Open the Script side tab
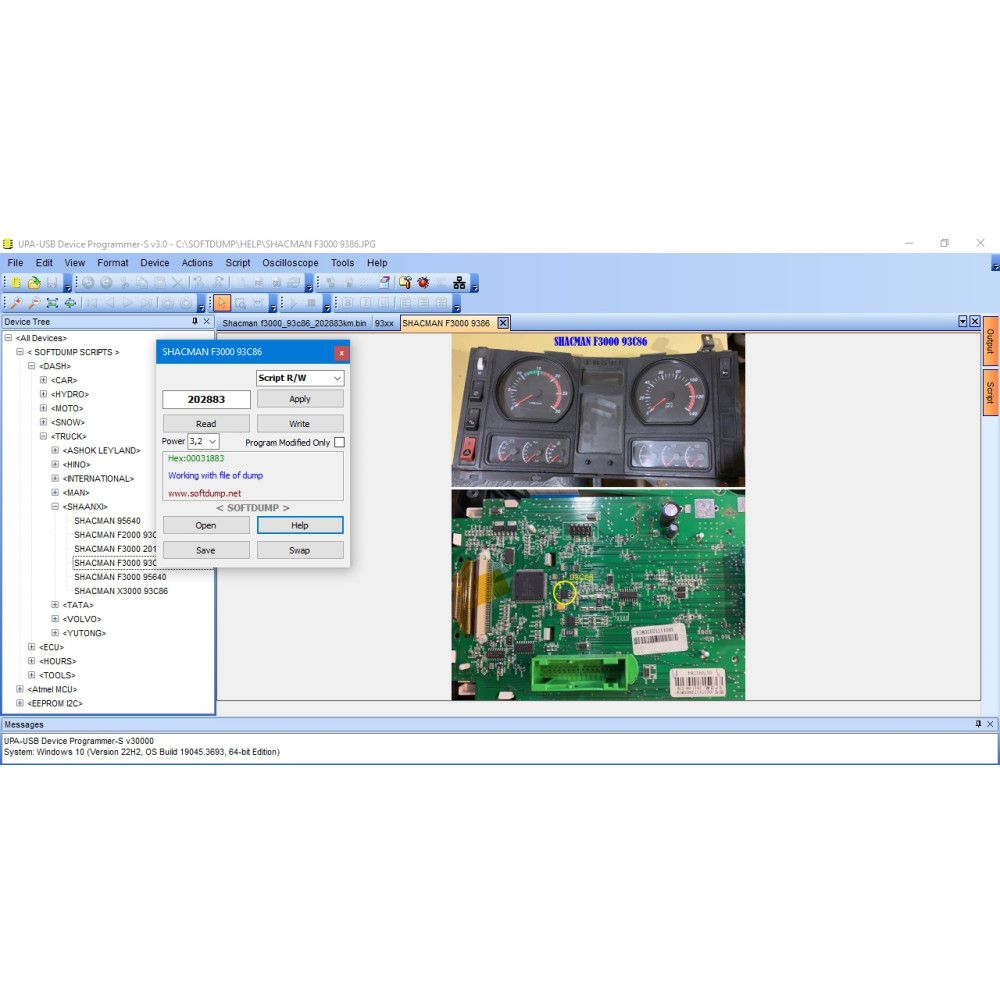 click(990, 392)
